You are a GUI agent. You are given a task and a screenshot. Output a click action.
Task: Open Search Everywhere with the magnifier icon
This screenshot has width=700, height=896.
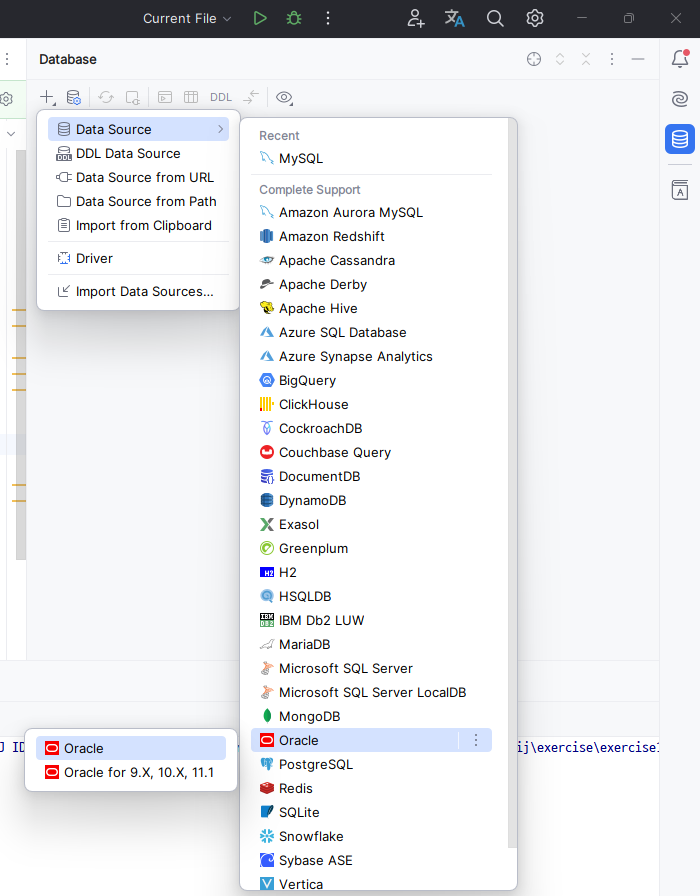tap(495, 18)
